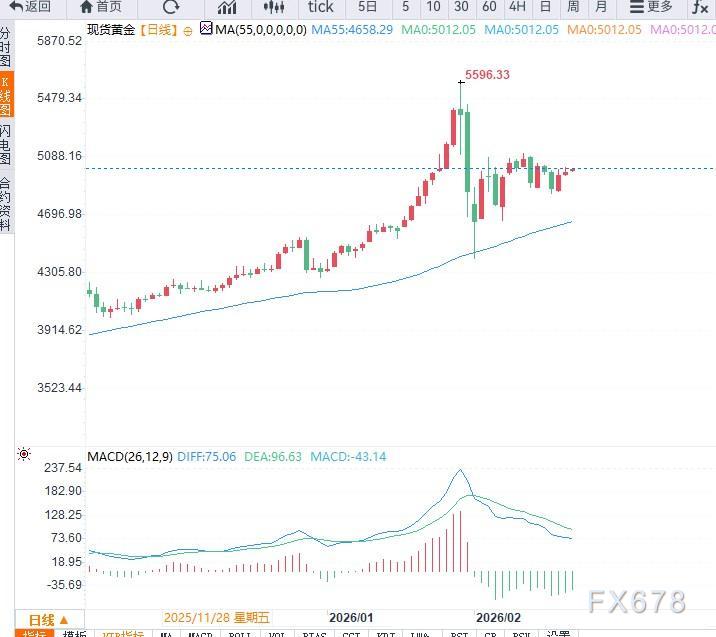
Task: Click the MACD panel settings sun icon
Action: (x=24, y=455)
